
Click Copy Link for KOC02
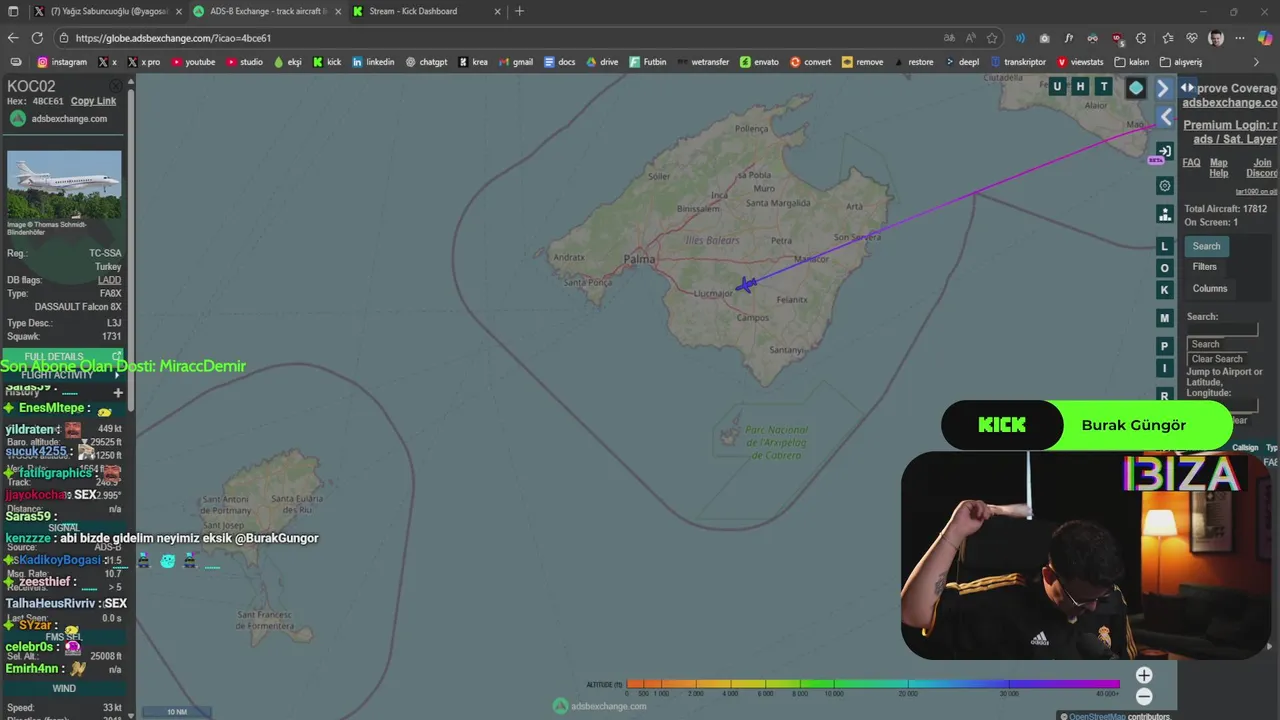93,101
